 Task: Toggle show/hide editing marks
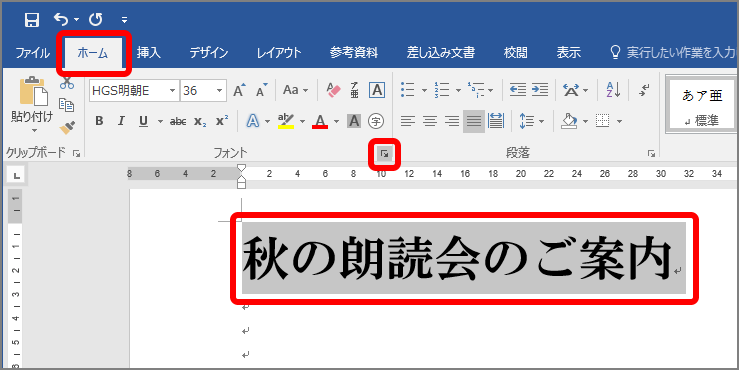(x=644, y=90)
